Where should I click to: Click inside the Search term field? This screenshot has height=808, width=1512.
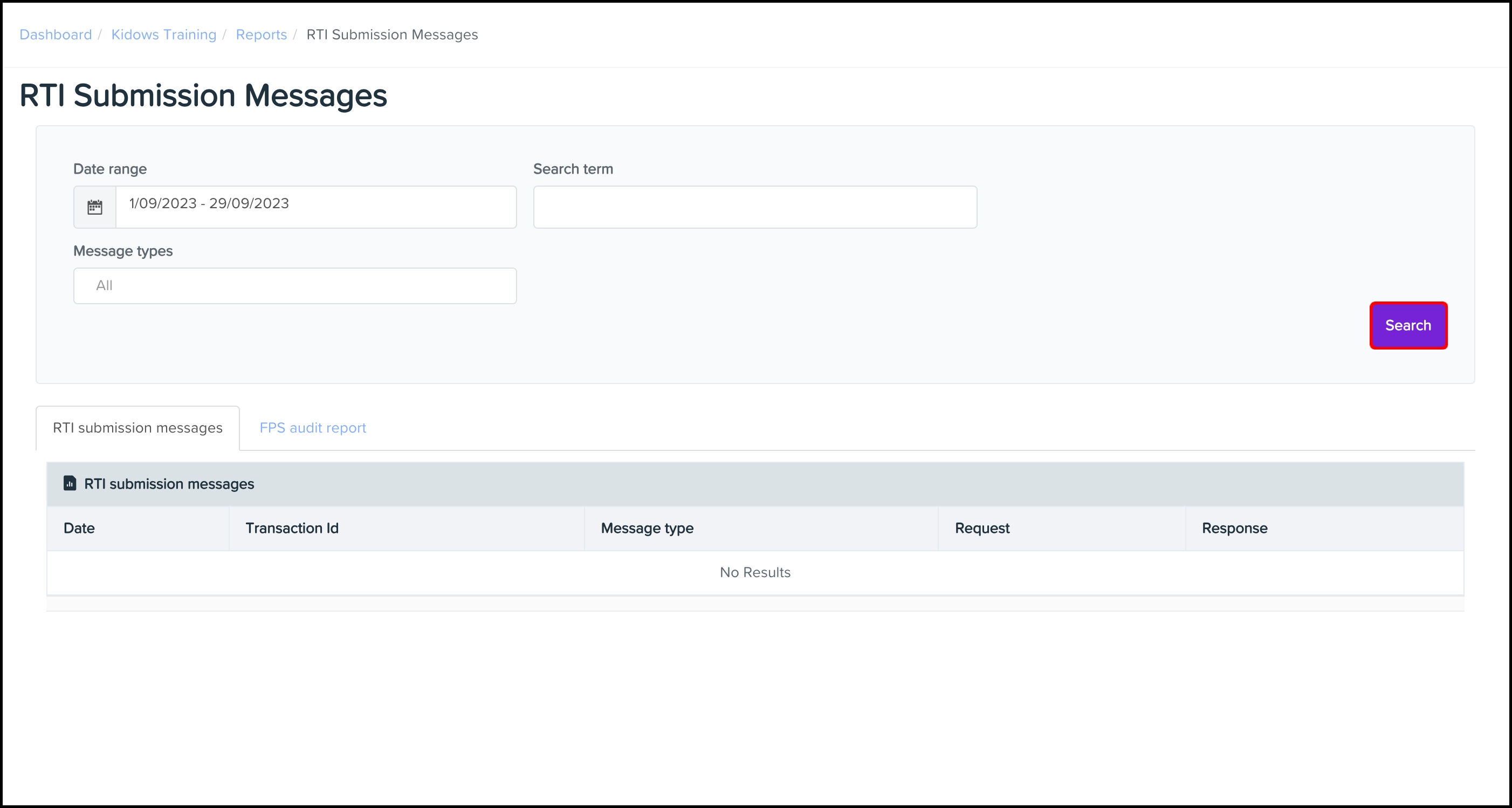(x=755, y=207)
